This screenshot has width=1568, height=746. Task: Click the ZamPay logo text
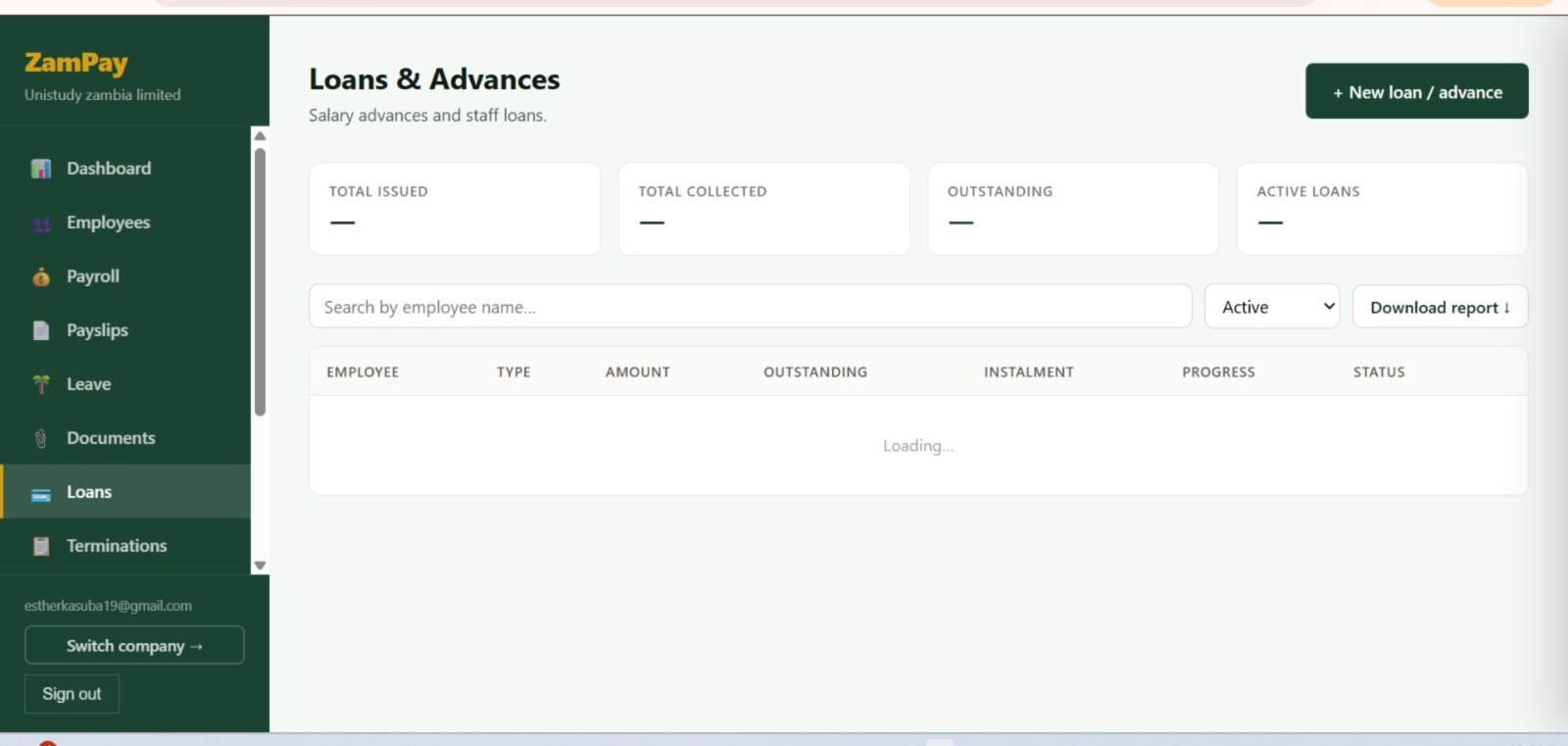pyautogui.click(x=76, y=64)
